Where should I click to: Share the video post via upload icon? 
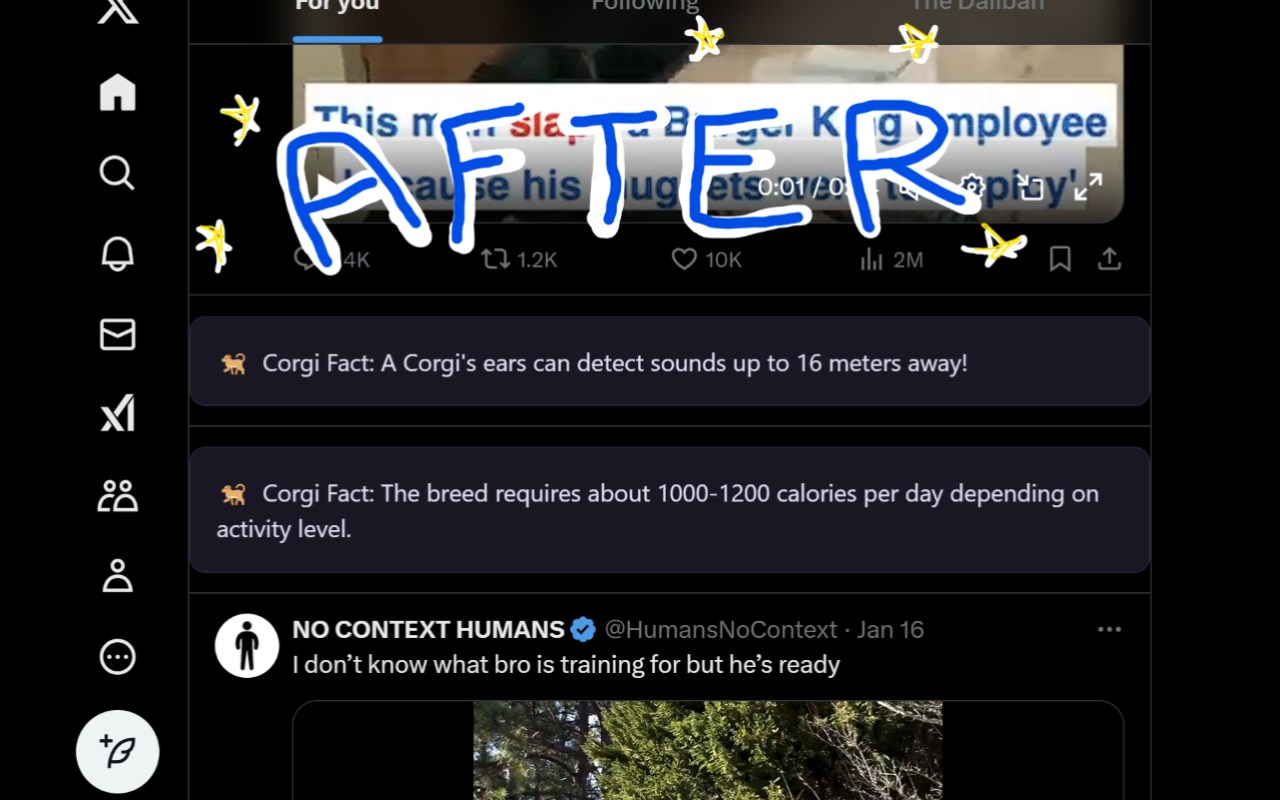point(1109,260)
